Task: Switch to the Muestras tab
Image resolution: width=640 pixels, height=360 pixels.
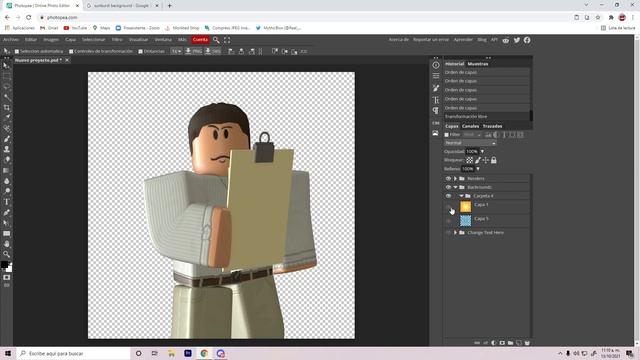Action: coord(478,64)
